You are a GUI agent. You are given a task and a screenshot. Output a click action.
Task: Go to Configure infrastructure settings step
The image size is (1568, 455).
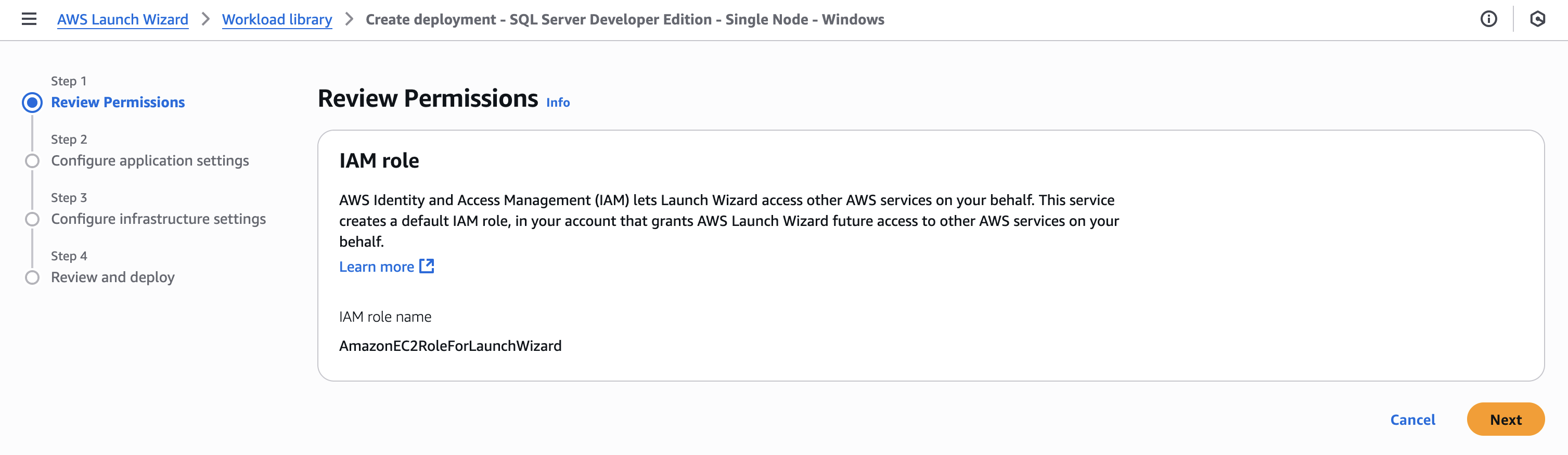point(158,219)
